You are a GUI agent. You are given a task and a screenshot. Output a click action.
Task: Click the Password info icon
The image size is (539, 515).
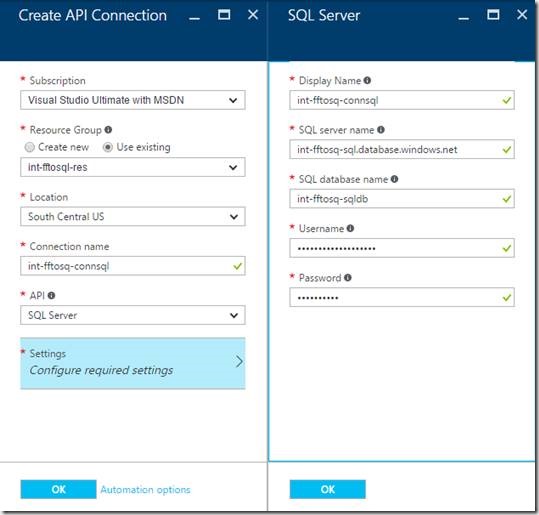click(348, 277)
